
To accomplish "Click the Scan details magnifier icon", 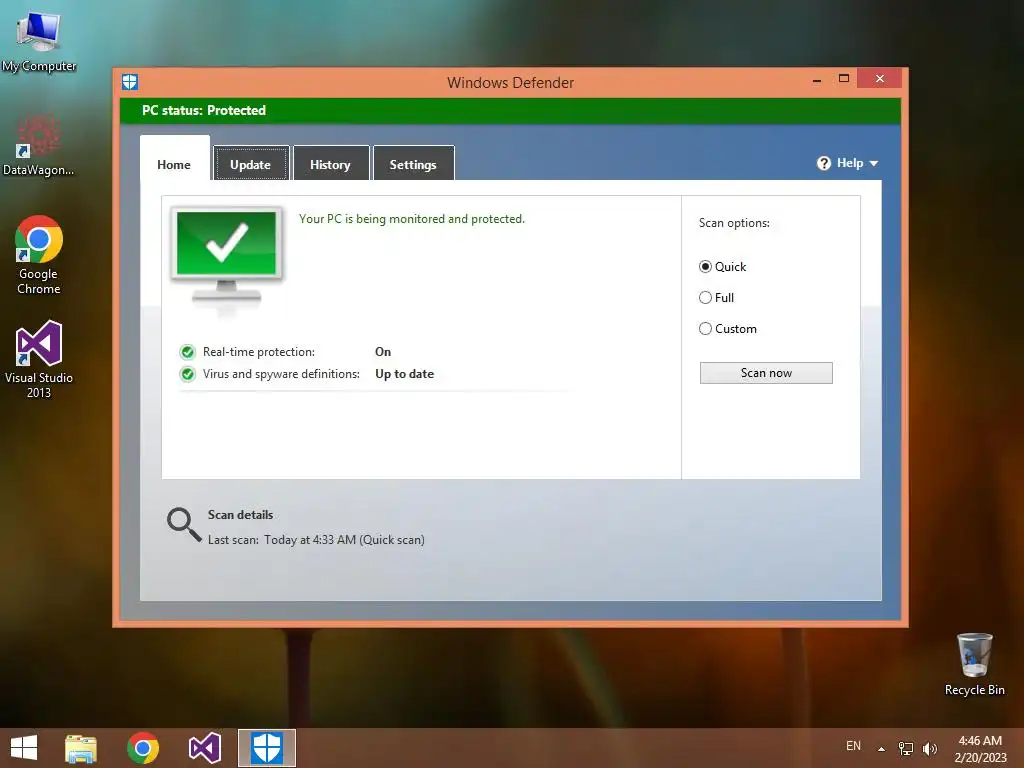I will [x=184, y=524].
